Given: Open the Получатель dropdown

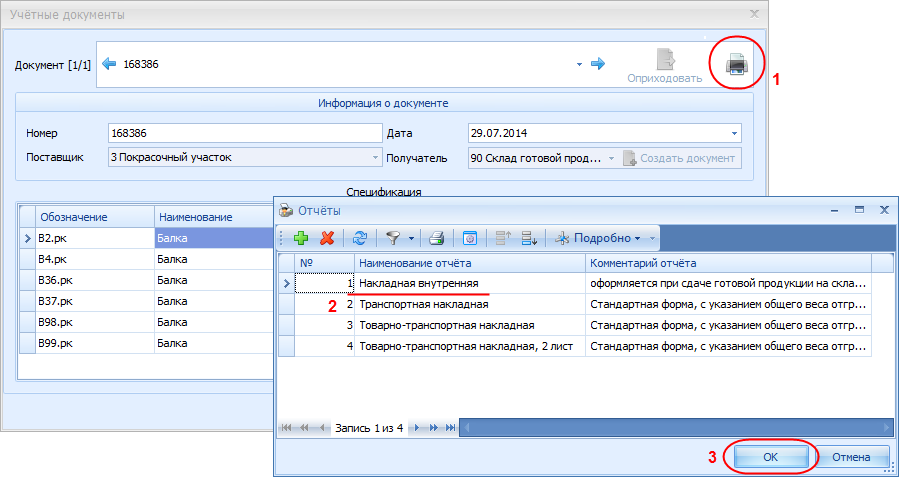Looking at the screenshot, I should tap(611, 158).
